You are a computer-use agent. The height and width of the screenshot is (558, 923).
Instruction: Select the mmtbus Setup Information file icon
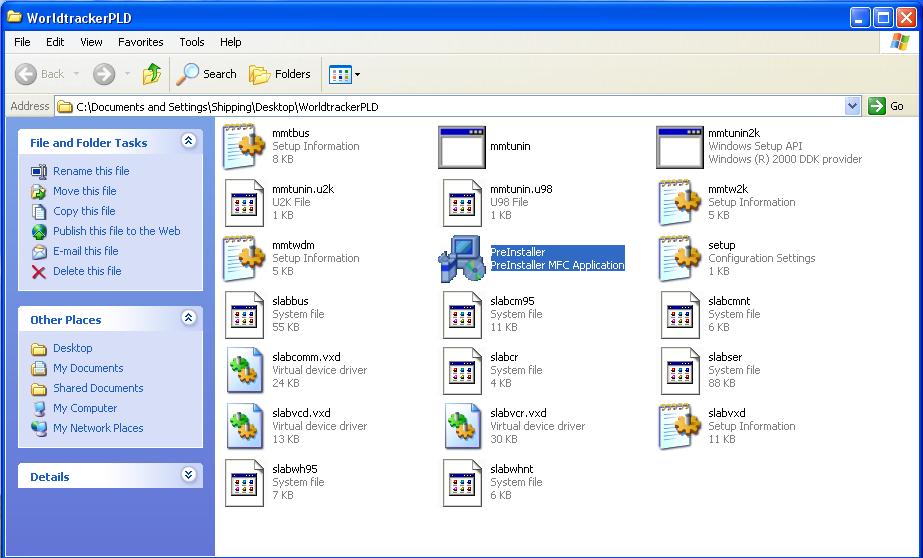[244, 147]
